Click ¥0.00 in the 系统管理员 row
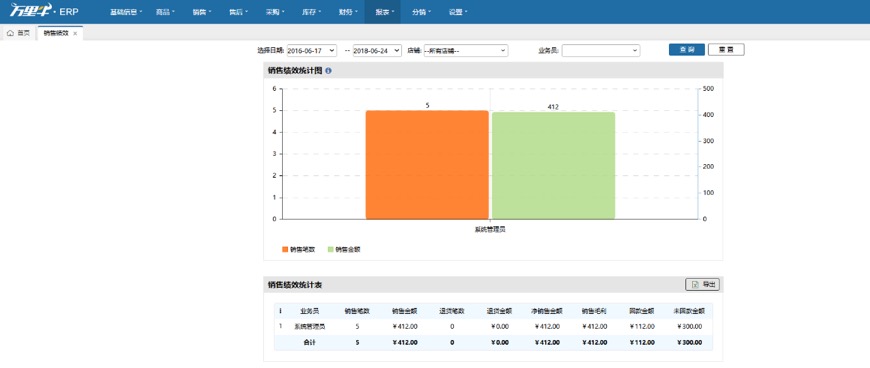Viewport: 870px width, 368px height. coord(499,326)
